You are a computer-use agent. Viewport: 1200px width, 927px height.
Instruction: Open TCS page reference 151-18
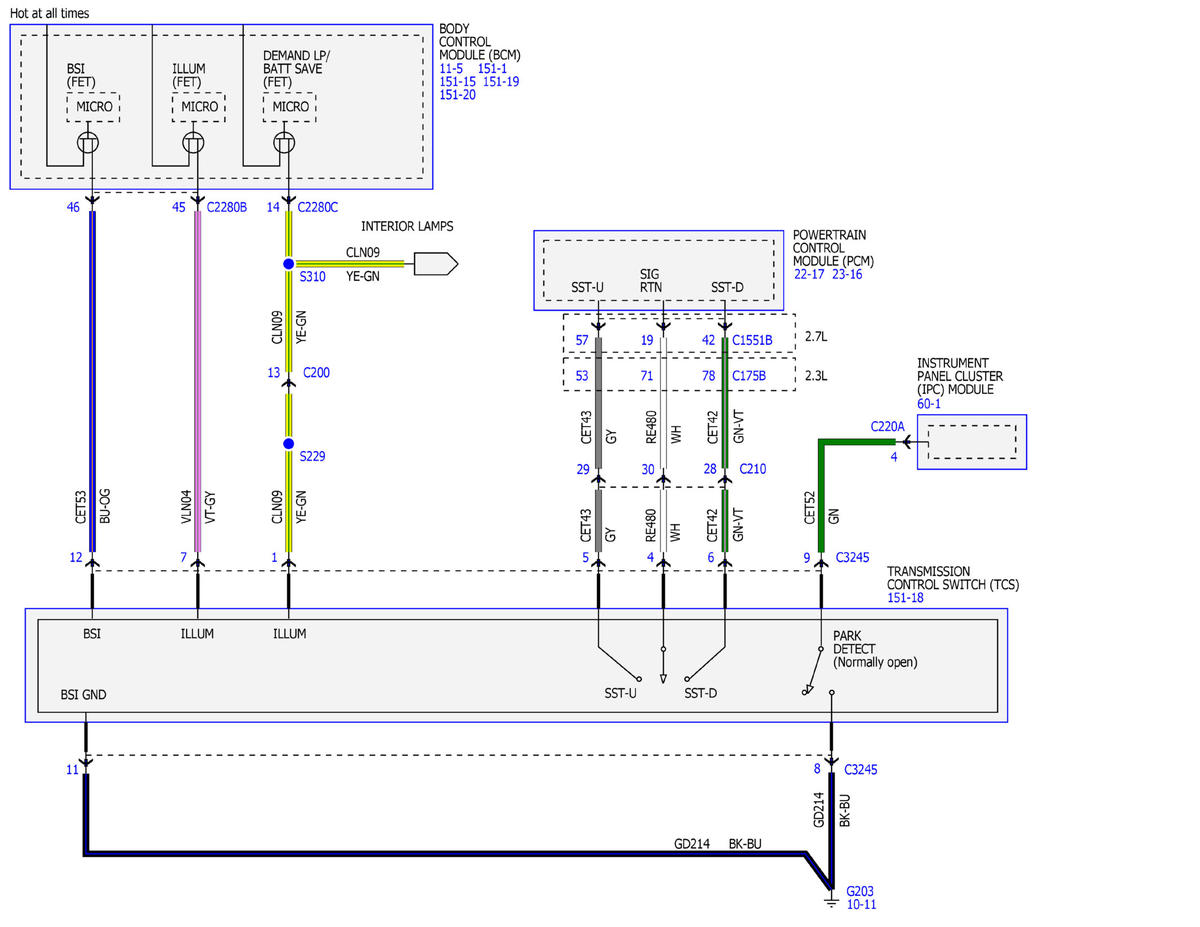[x=905, y=597]
